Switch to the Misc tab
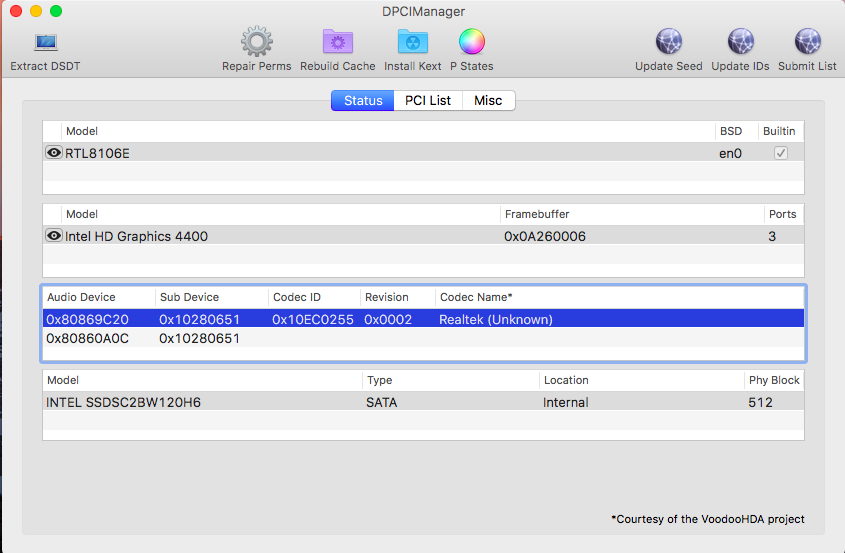Image resolution: width=845 pixels, height=553 pixels. [488, 101]
